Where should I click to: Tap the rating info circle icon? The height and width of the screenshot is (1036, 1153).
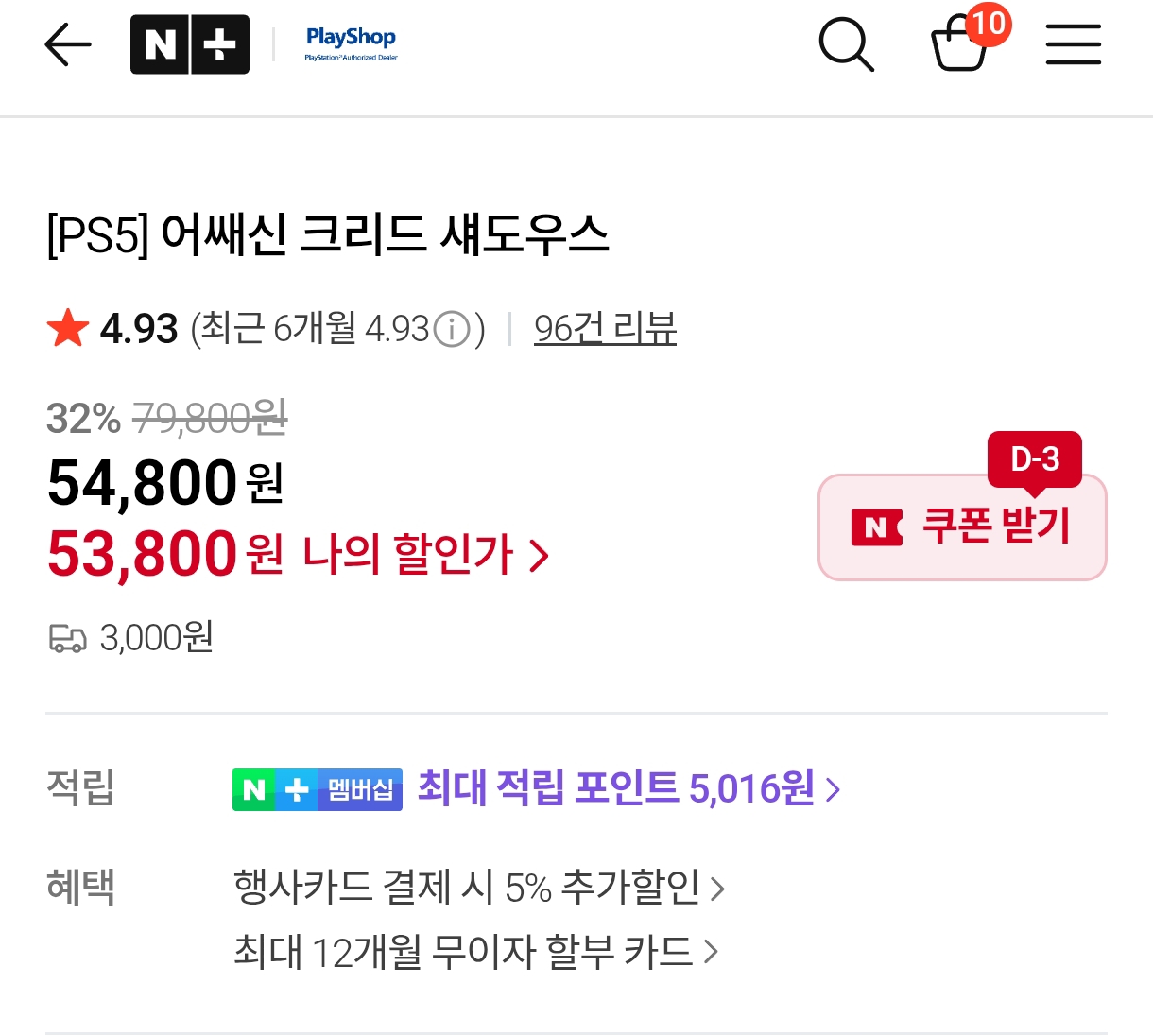452,330
